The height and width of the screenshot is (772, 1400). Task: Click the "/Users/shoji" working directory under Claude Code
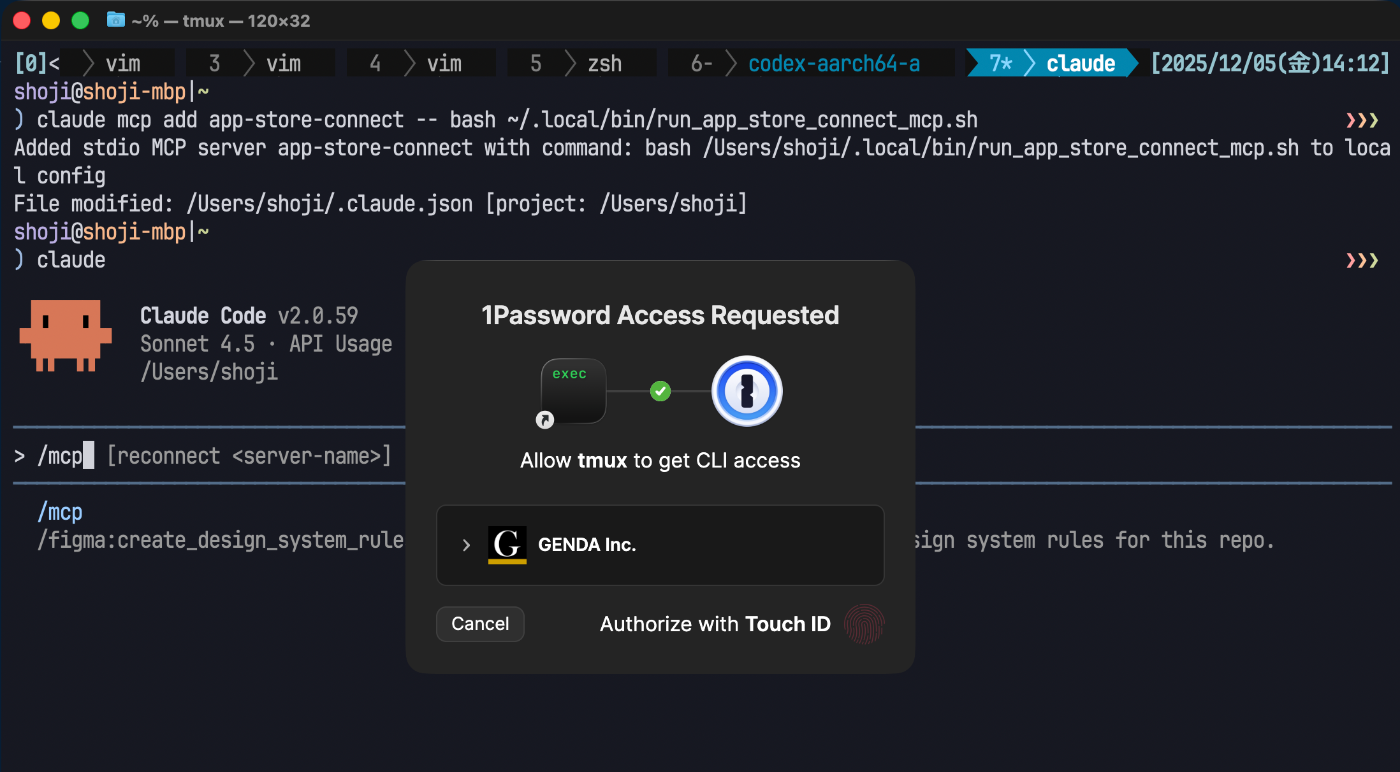[x=209, y=372]
